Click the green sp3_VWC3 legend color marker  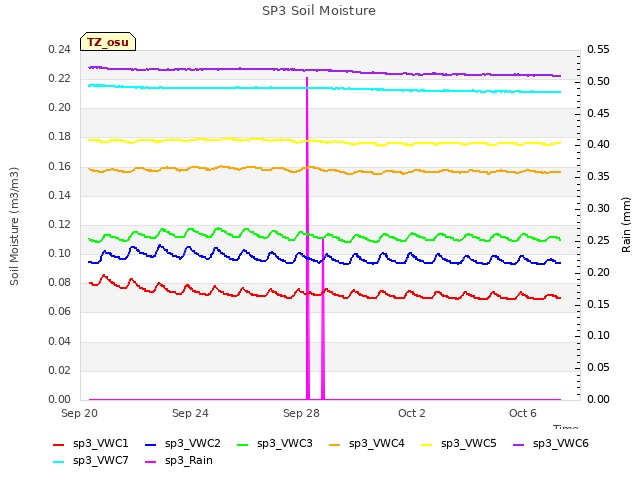click(x=243, y=444)
